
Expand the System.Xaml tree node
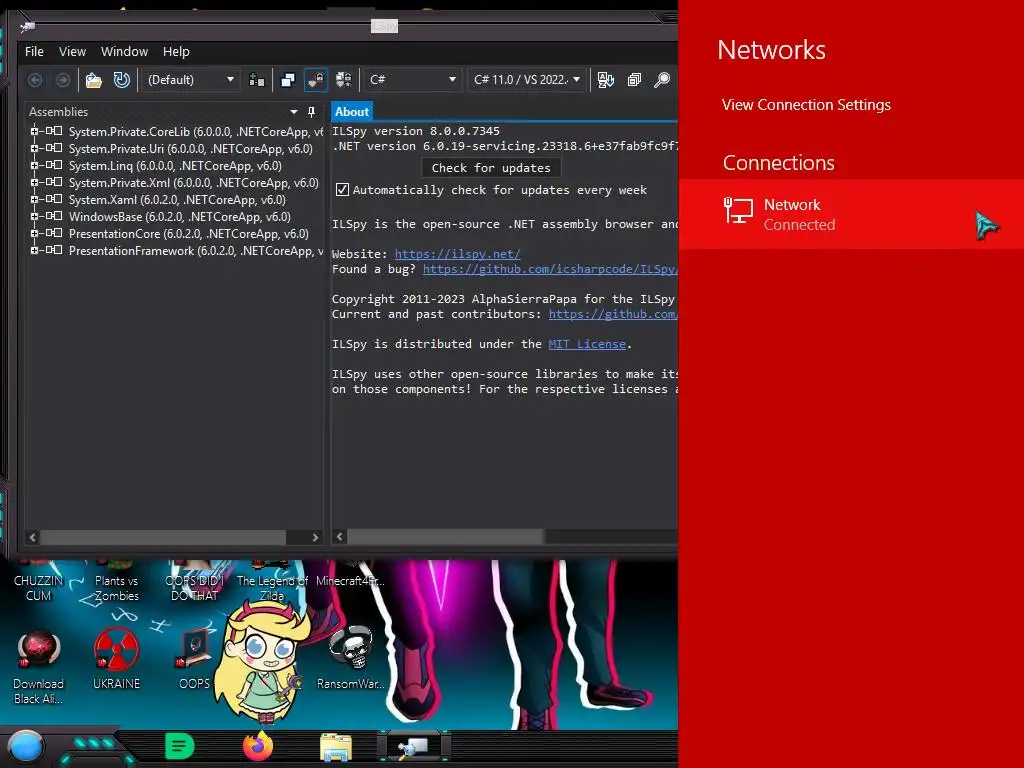coord(34,199)
